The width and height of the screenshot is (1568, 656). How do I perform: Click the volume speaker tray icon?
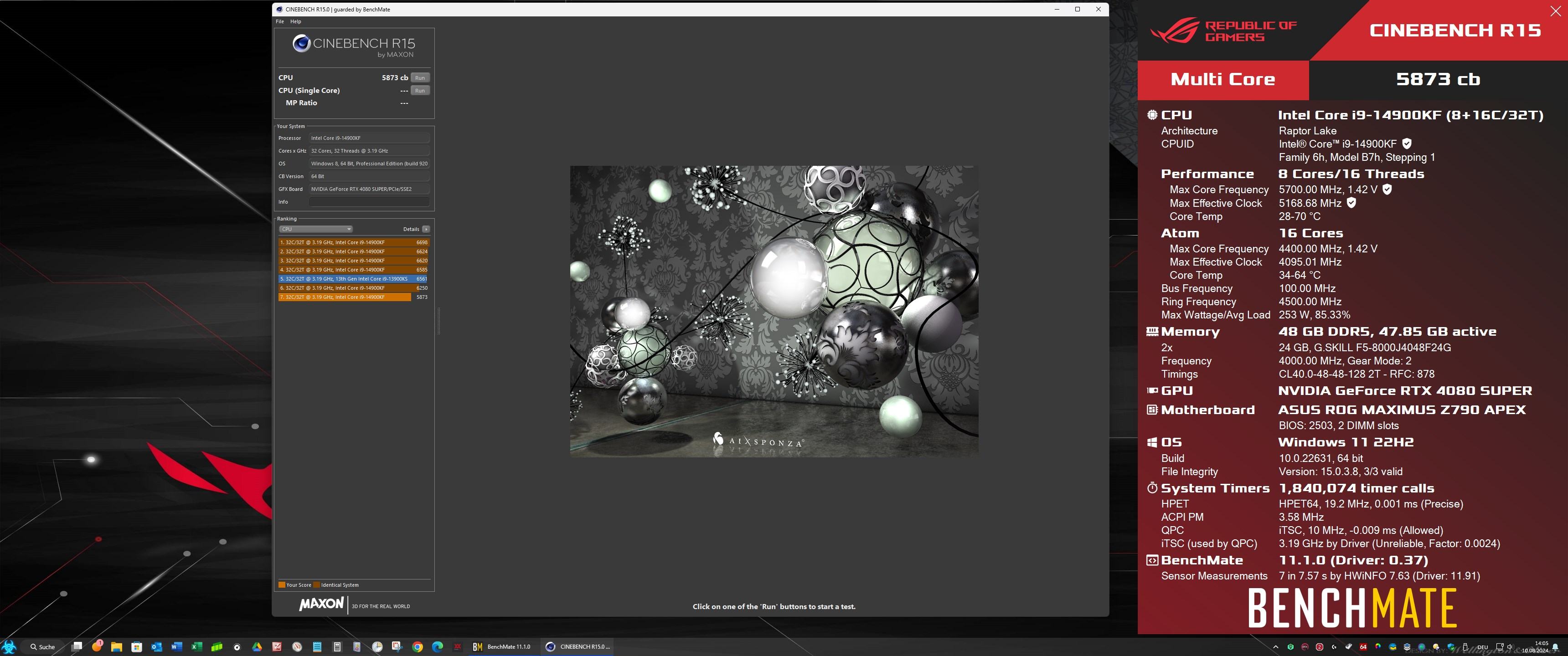tap(1510, 647)
